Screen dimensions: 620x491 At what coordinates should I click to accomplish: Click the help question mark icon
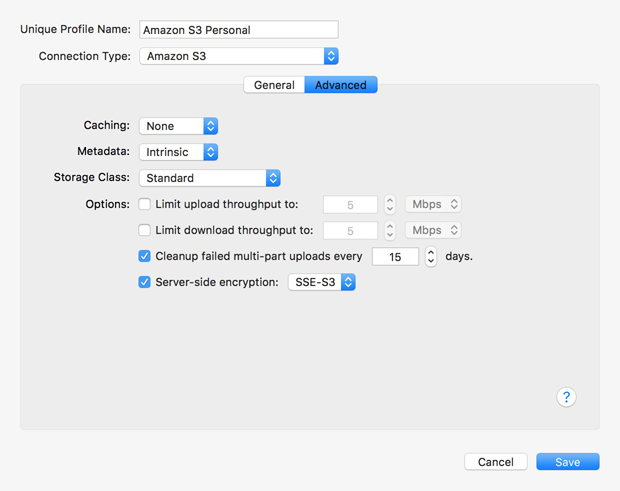point(566,397)
